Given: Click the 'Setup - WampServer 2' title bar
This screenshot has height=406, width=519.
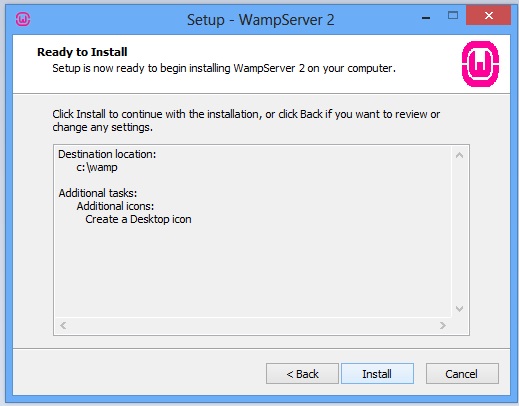Looking at the screenshot, I should point(260,20).
